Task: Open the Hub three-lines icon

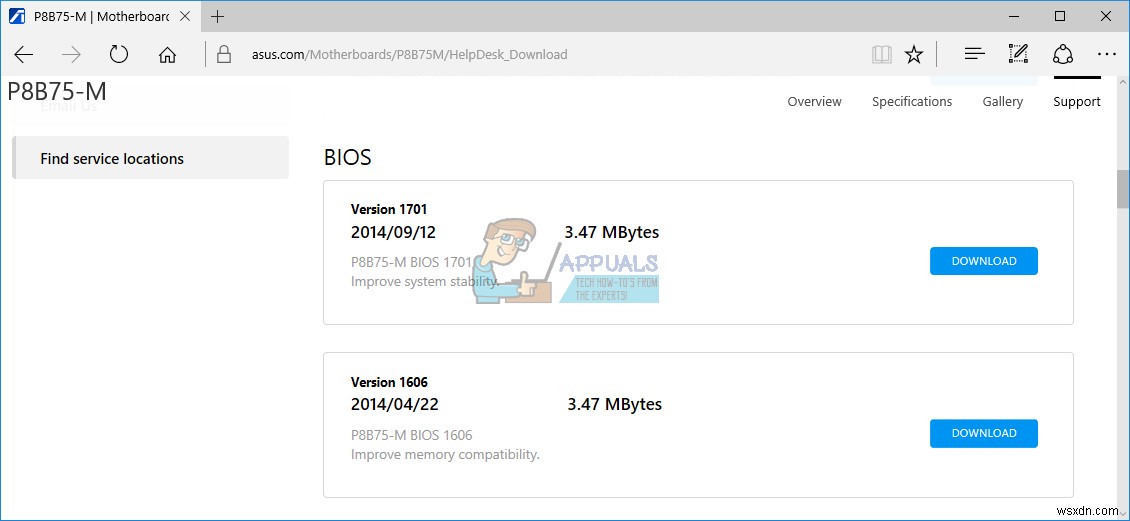Action: [x=974, y=54]
